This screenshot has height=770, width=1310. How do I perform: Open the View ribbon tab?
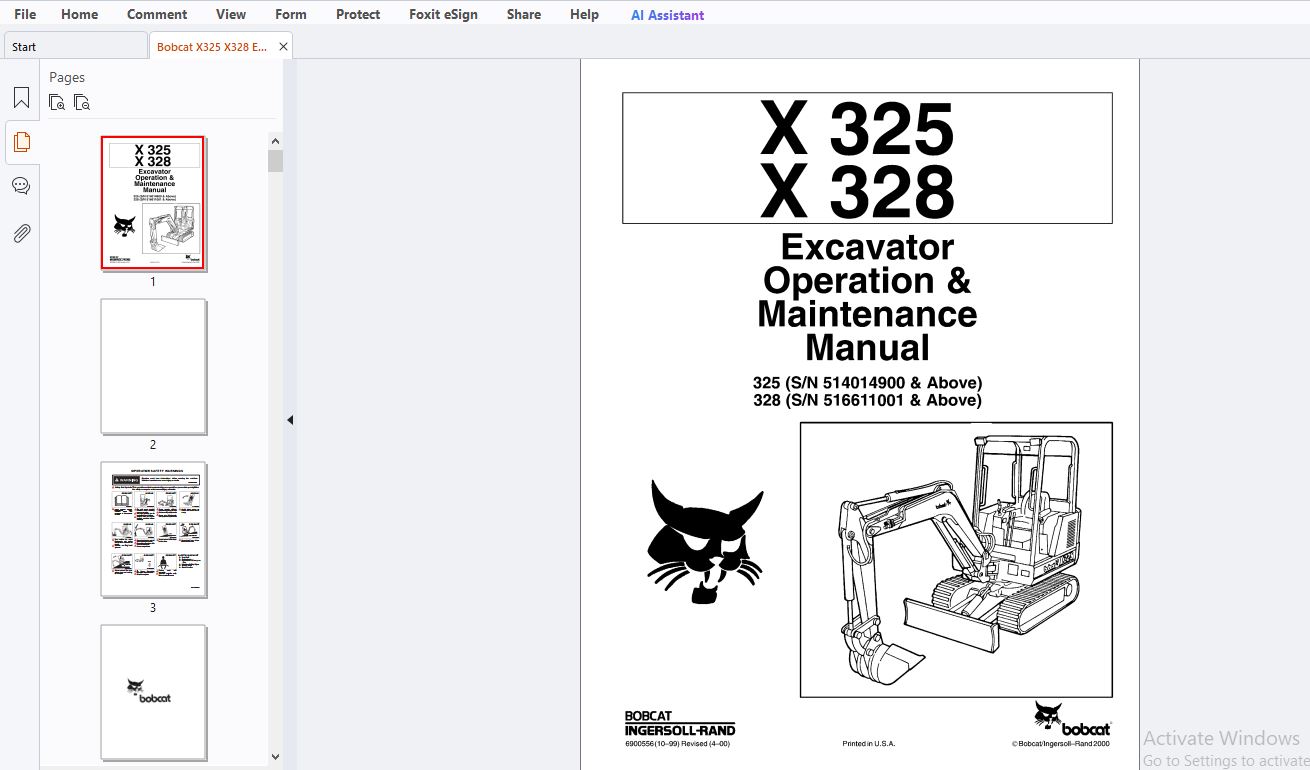231,14
